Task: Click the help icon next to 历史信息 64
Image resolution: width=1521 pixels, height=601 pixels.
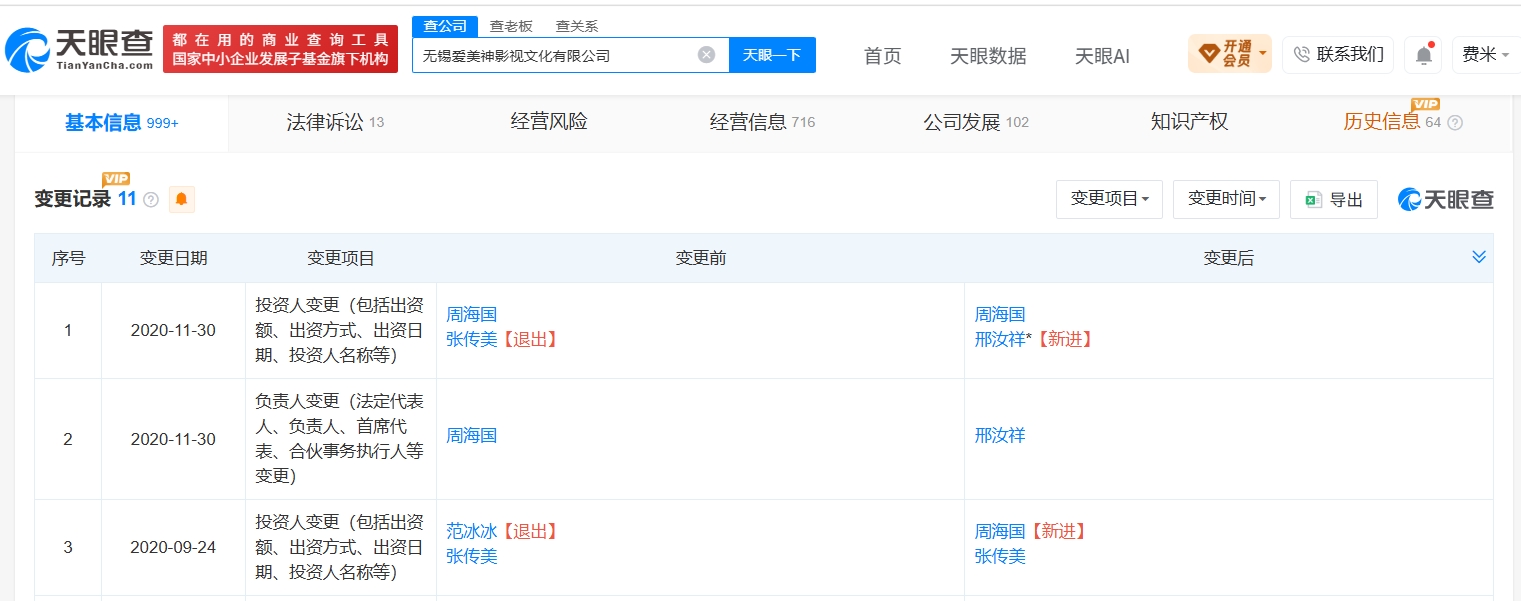Action: pos(1455,123)
